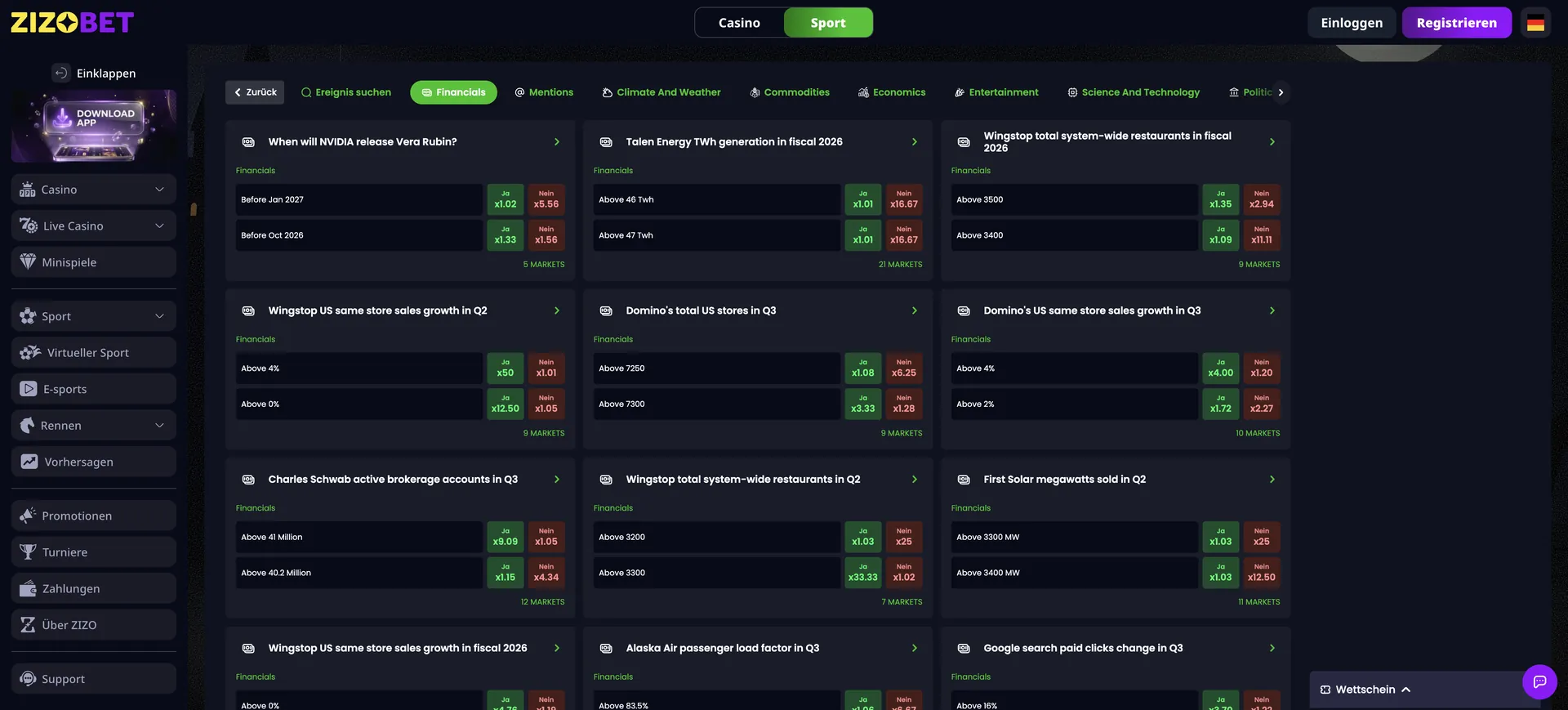Viewport: 1568px width, 710px height.
Task: Open the German language flag selector
Action: (x=1535, y=23)
